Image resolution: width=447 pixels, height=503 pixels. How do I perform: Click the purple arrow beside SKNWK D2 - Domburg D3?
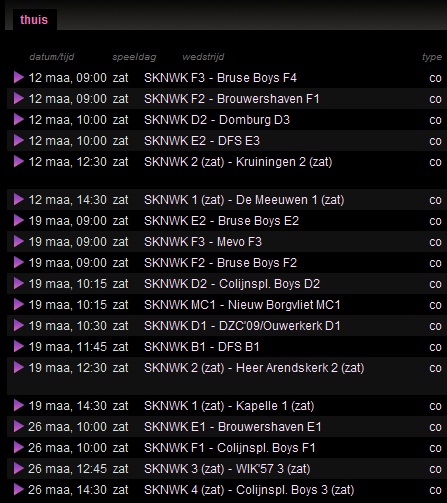pyautogui.click(x=19, y=120)
